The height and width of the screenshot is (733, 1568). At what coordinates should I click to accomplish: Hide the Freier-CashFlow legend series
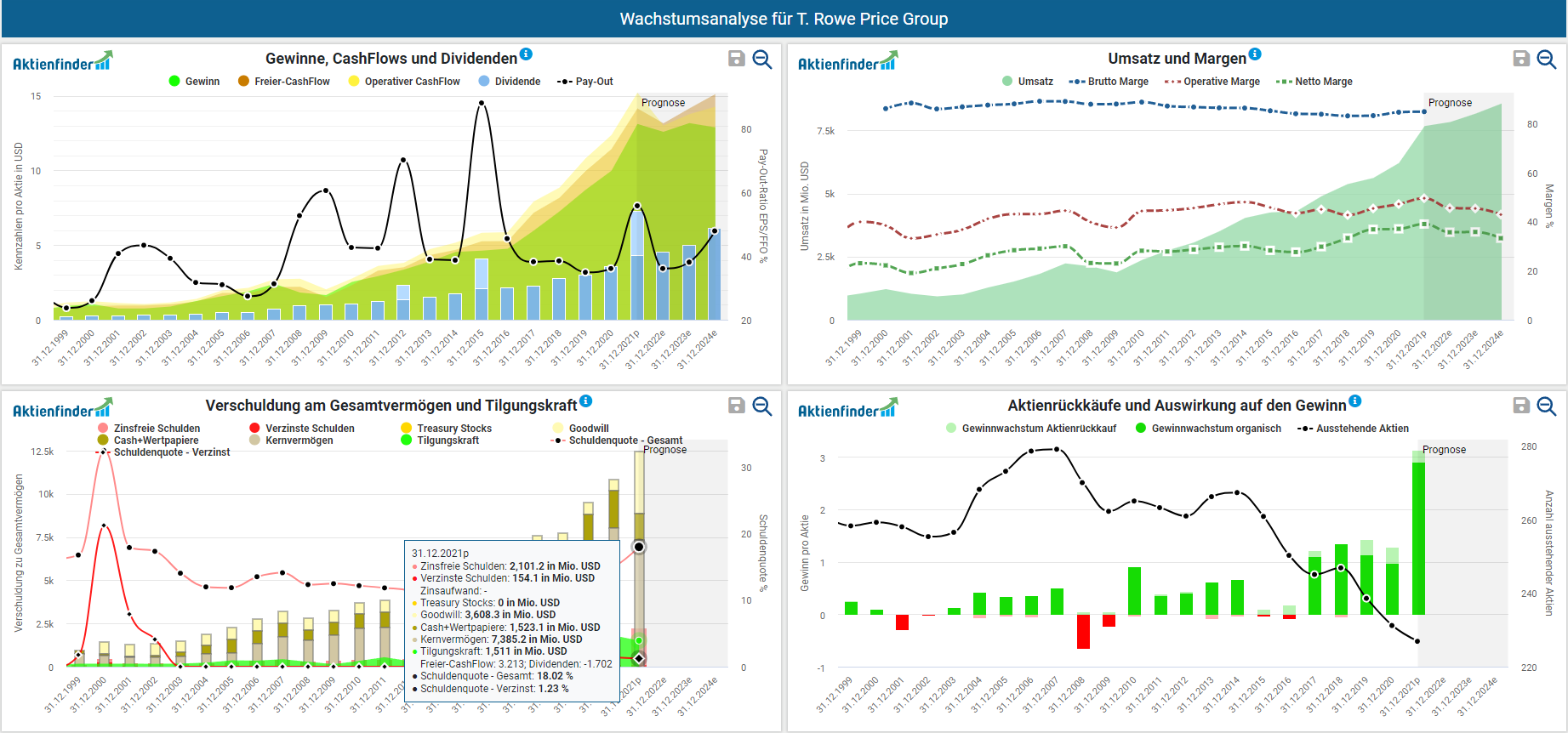pyautogui.click(x=284, y=82)
